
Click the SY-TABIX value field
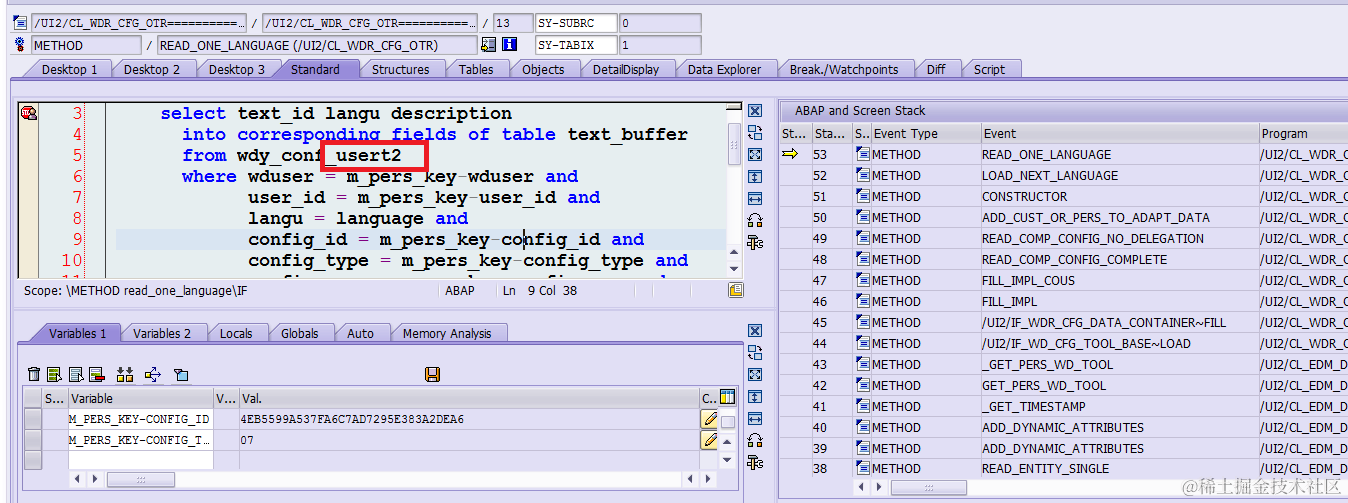tap(659, 45)
